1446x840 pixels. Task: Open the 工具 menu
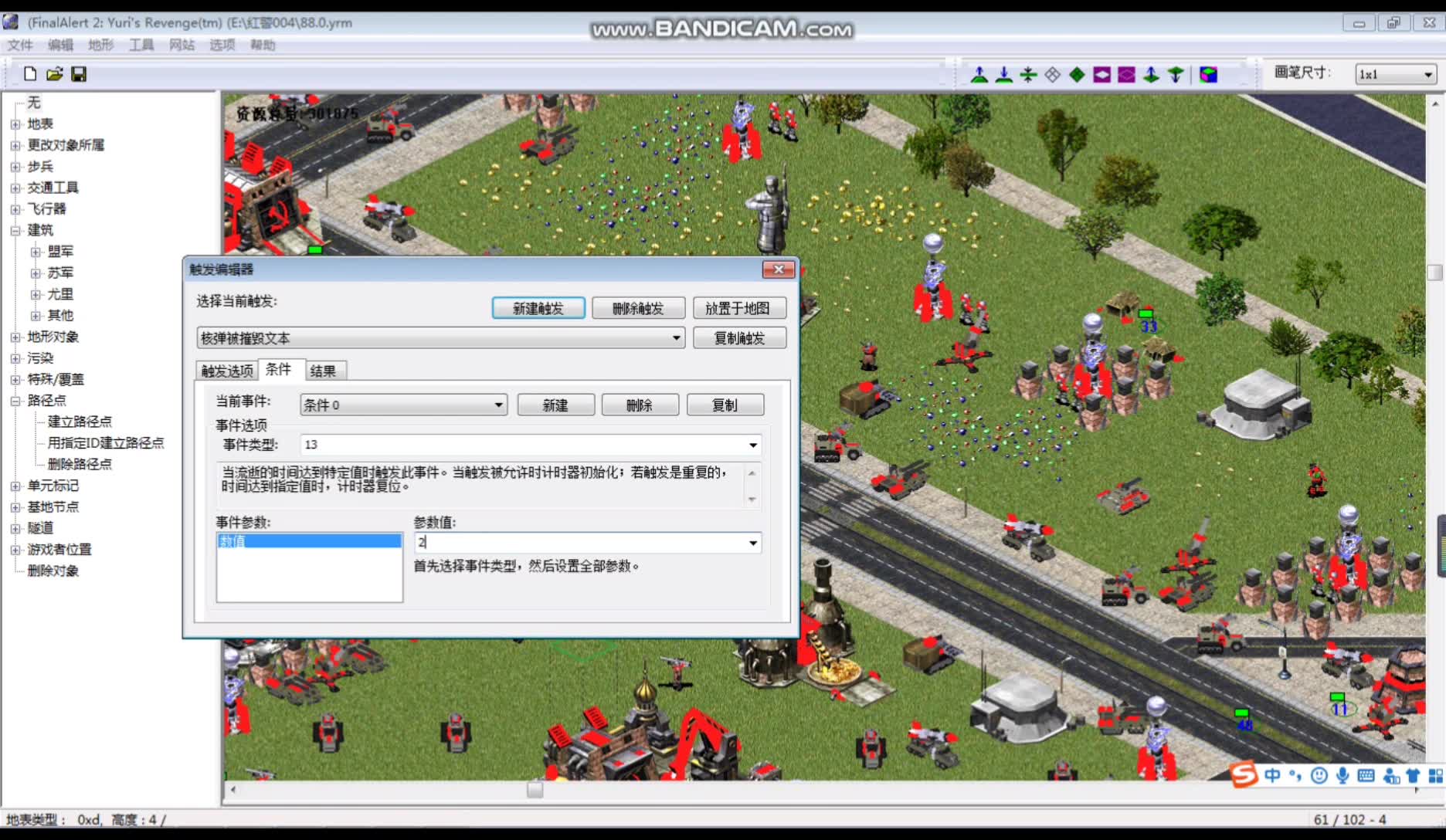[141, 45]
